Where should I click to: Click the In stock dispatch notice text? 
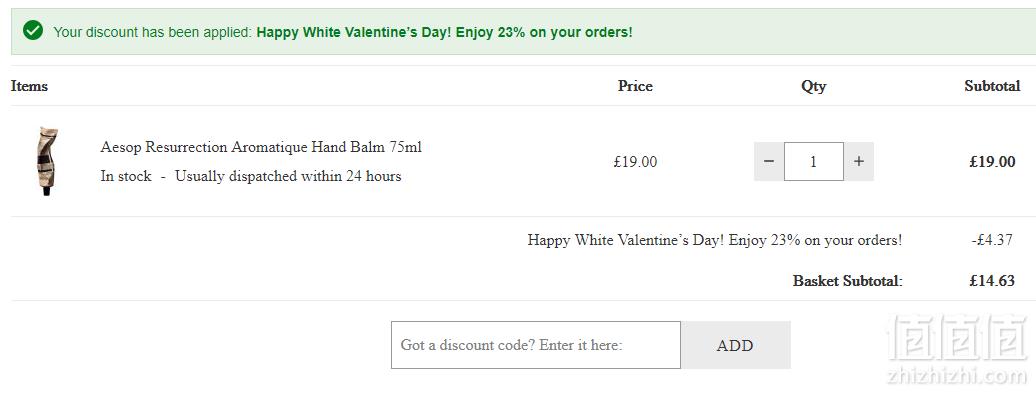[250, 176]
